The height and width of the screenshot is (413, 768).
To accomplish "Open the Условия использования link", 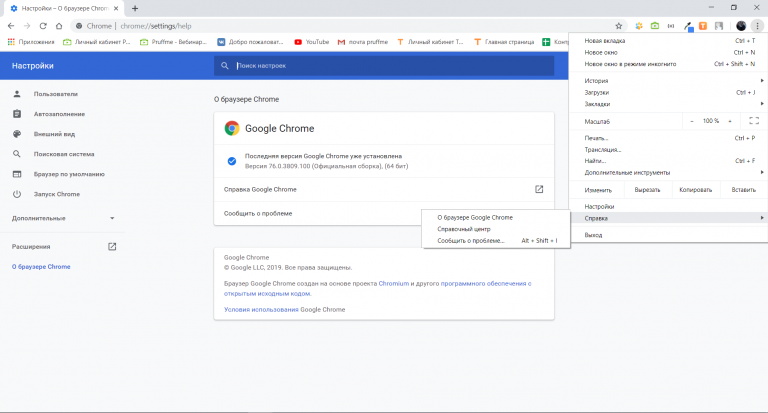I will coord(261,309).
